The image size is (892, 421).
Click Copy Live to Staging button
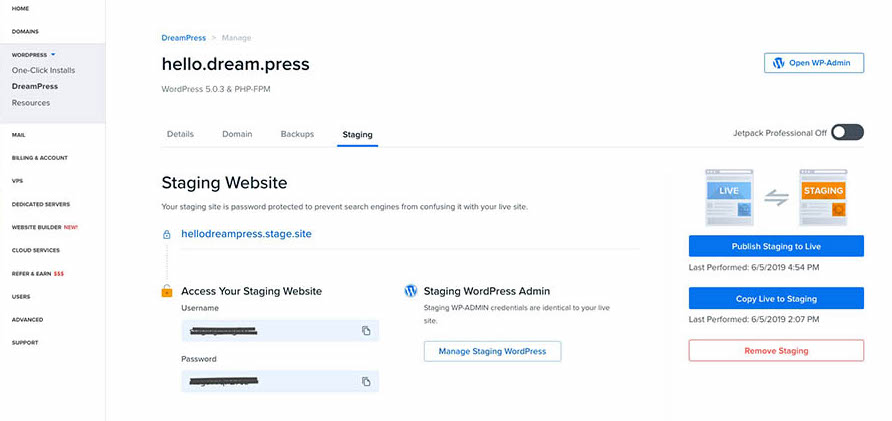point(776,299)
